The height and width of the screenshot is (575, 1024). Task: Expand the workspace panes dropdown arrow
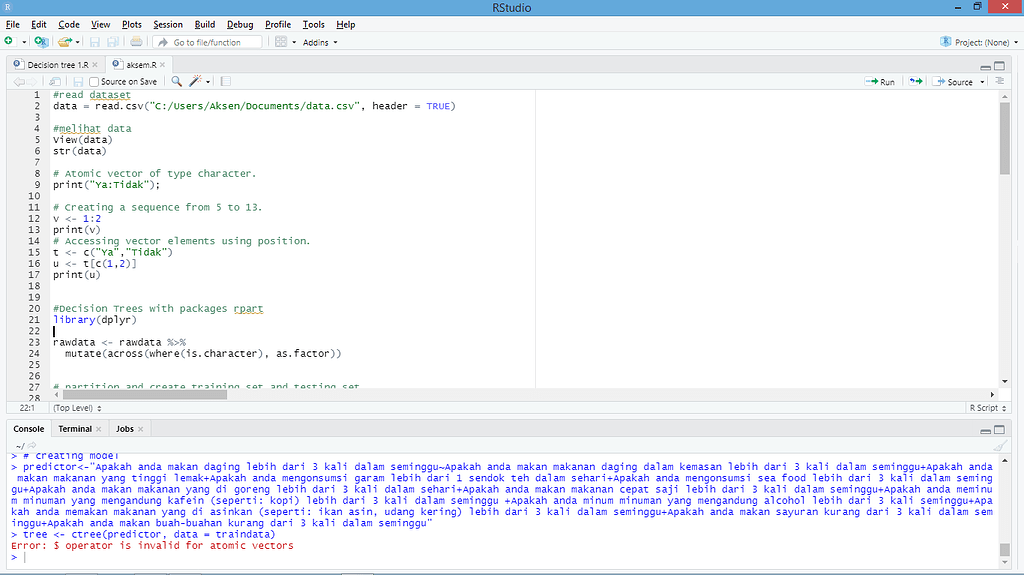[294, 42]
